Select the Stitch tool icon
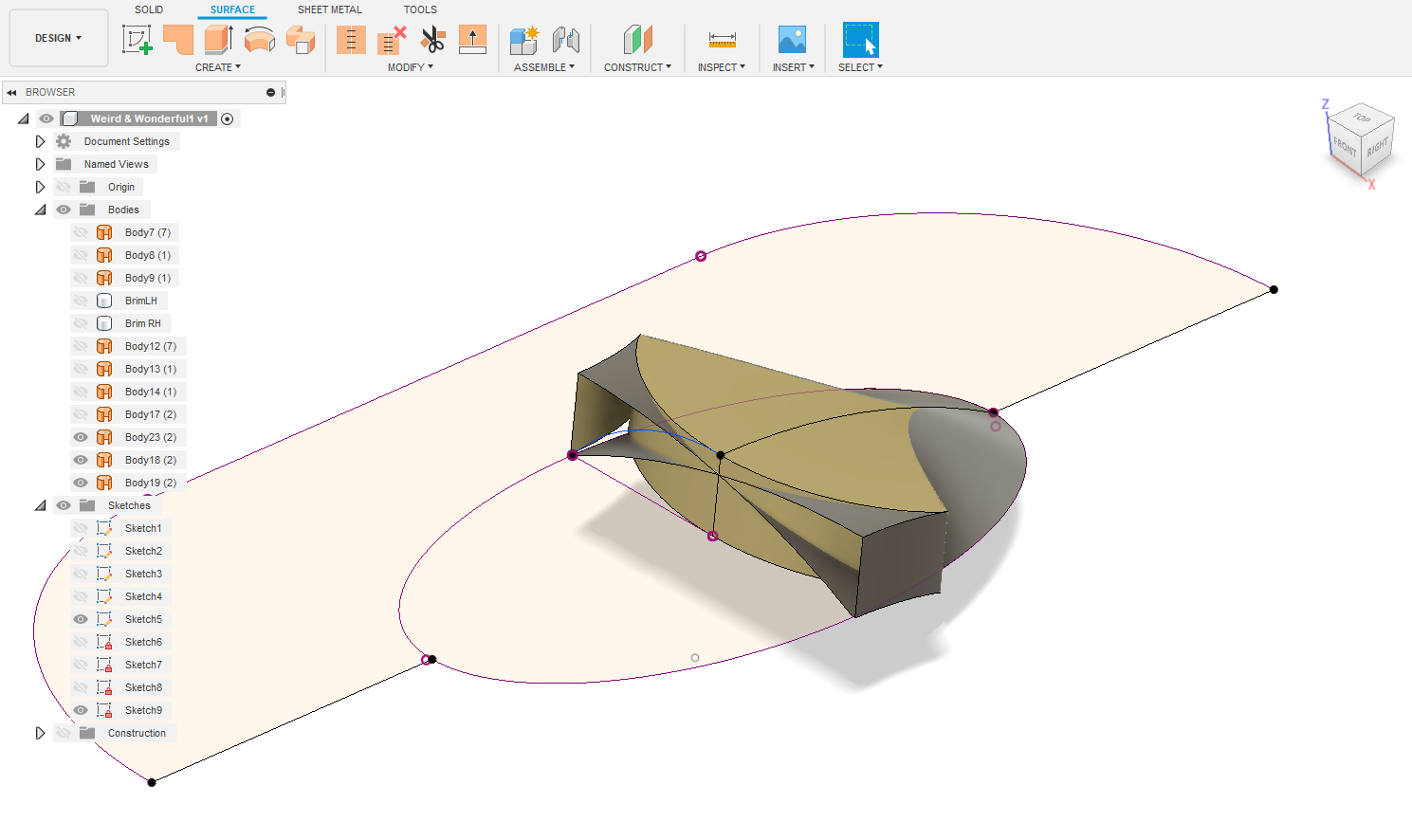 [351, 40]
